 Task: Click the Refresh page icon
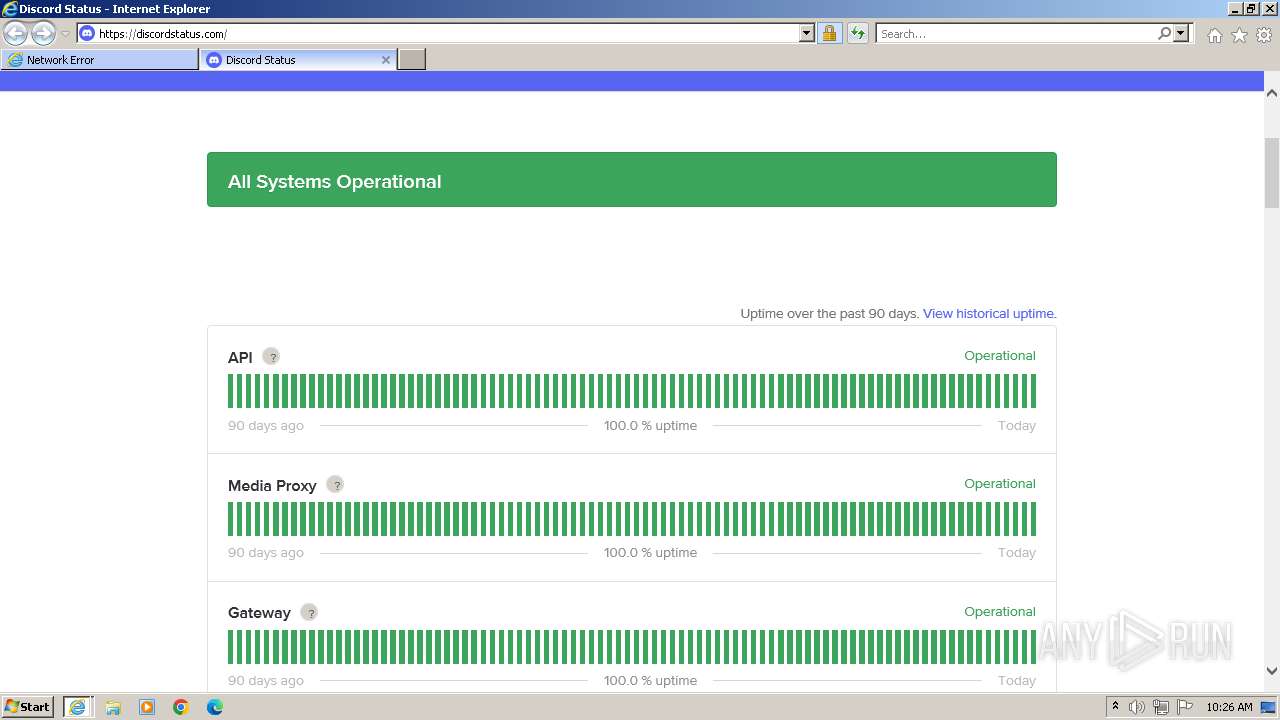[x=858, y=33]
